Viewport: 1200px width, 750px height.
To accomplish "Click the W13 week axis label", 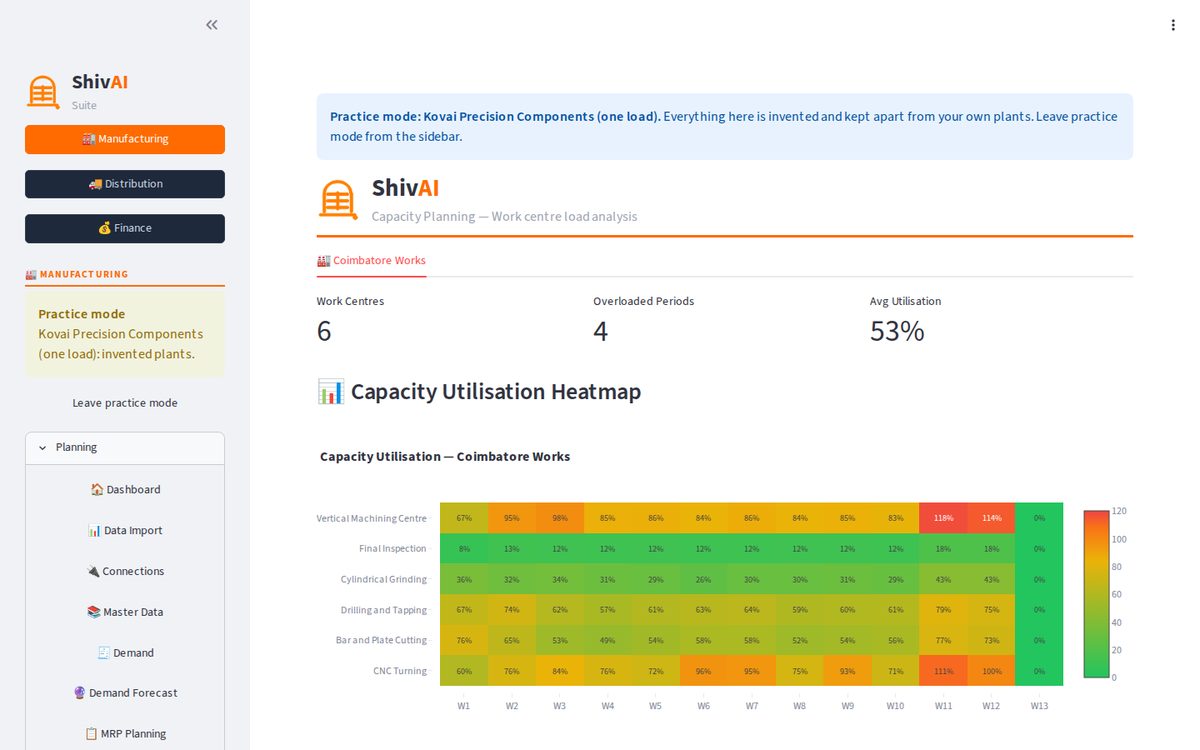I will [x=1039, y=706].
